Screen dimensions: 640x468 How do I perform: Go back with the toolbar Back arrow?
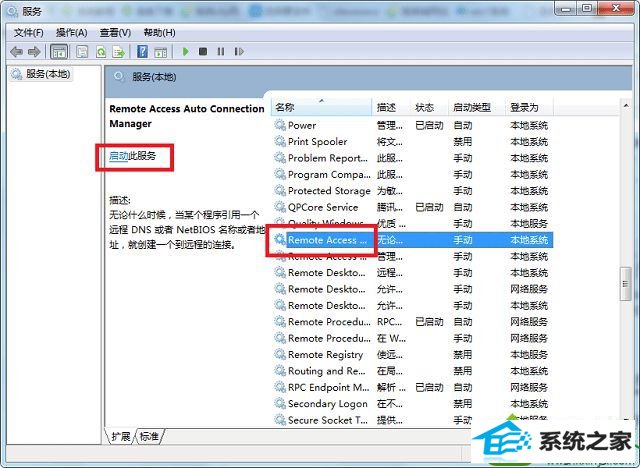coord(16,52)
